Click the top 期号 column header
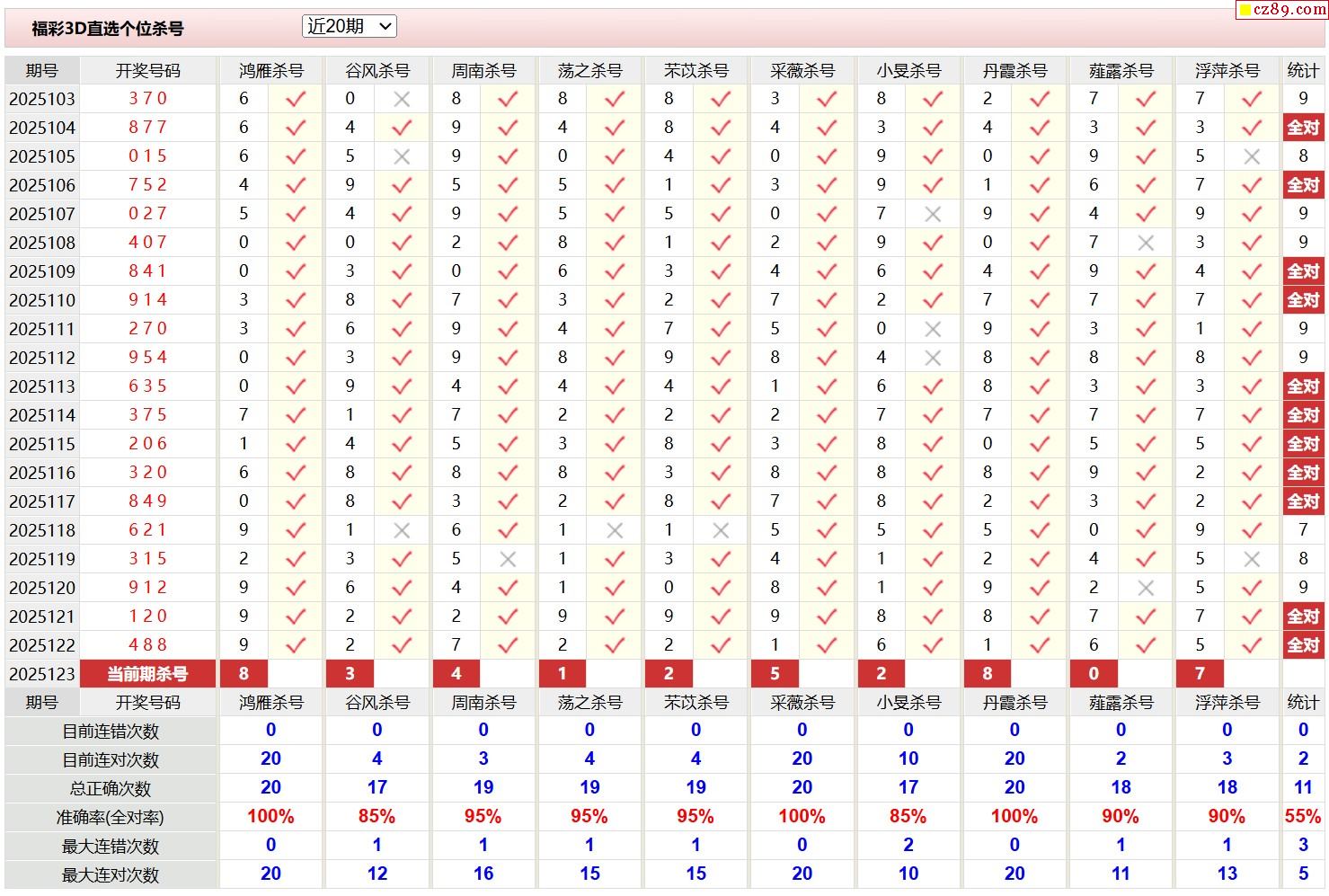This screenshot has width=1329, height=896. tap(42, 70)
